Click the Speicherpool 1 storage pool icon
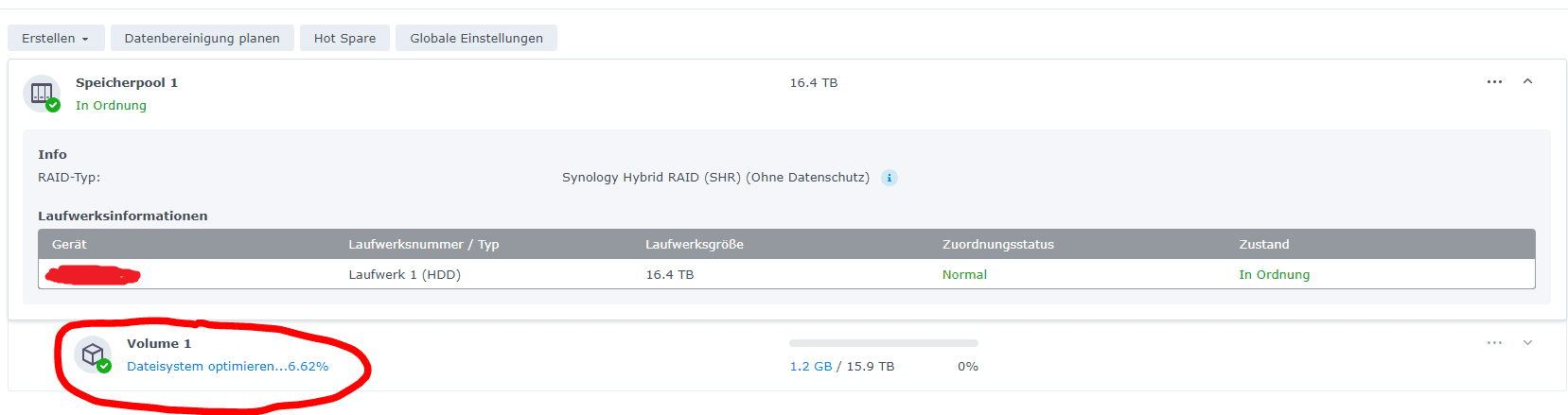1568x415 pixels. pos(41,93)
